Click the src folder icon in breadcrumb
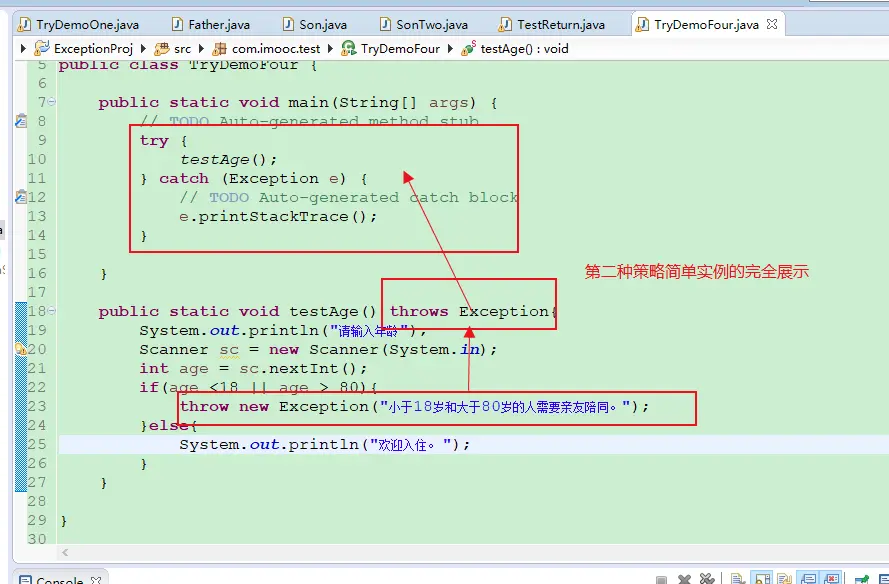Viewport: 889px width, 584px height. [x=162, y=48]
